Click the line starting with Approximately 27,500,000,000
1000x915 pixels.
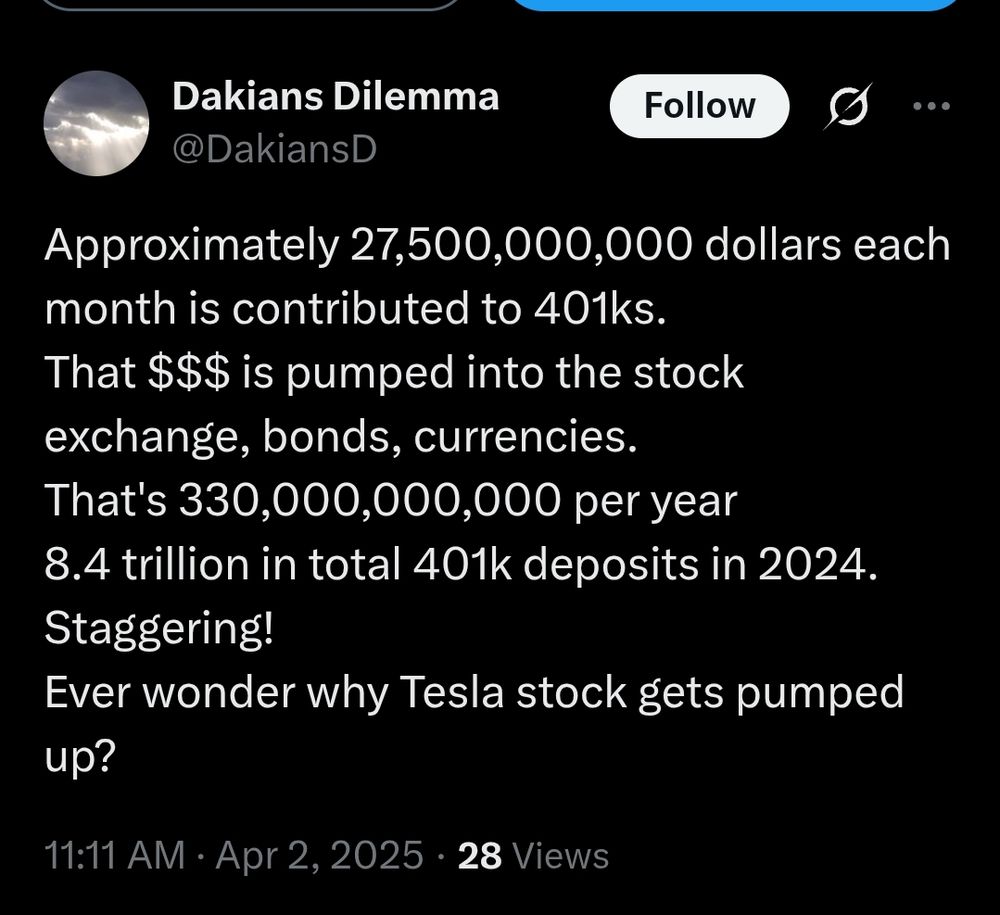(x=497, y=245)
